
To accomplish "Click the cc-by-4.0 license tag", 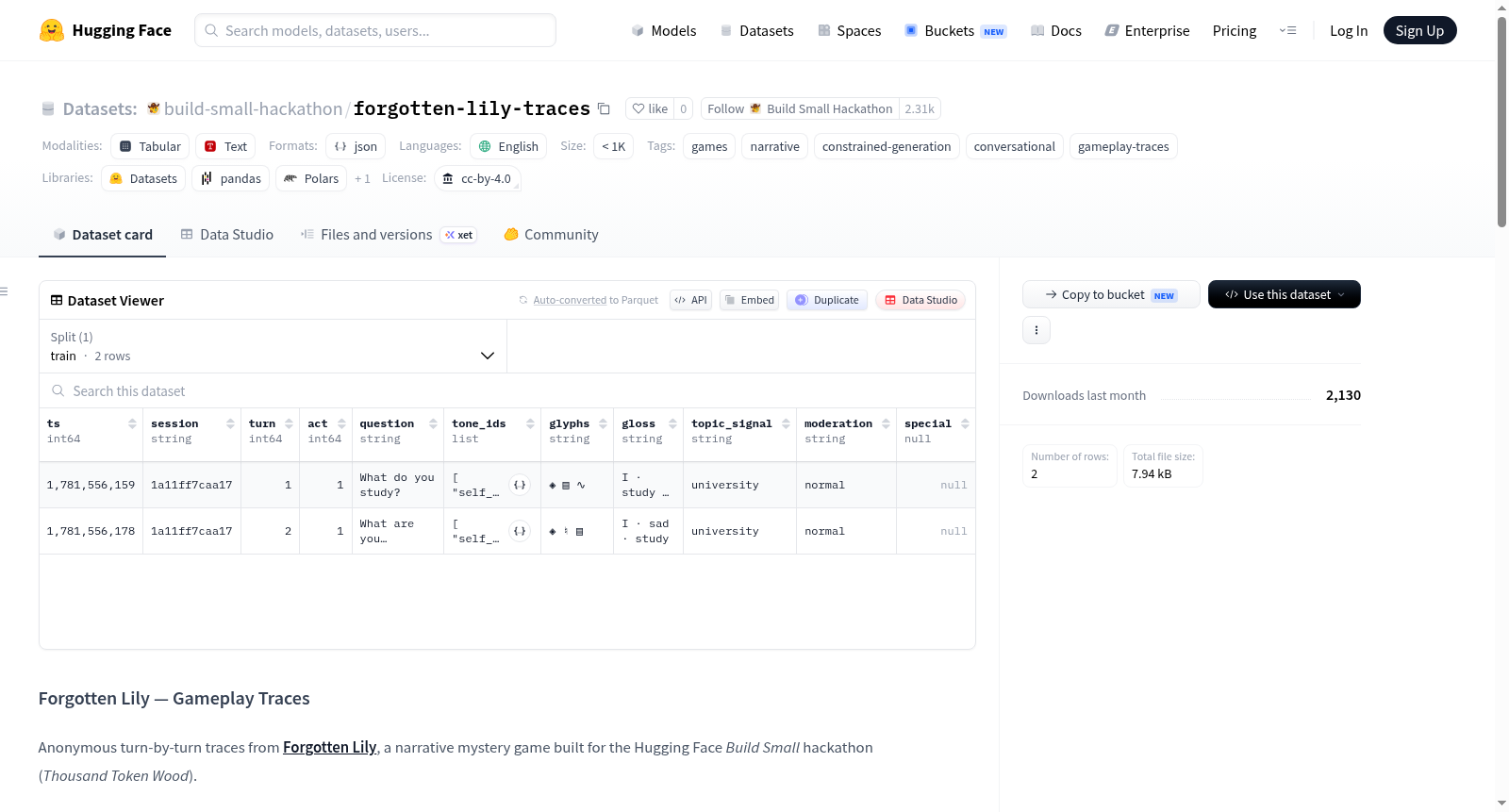I will 477,178.
